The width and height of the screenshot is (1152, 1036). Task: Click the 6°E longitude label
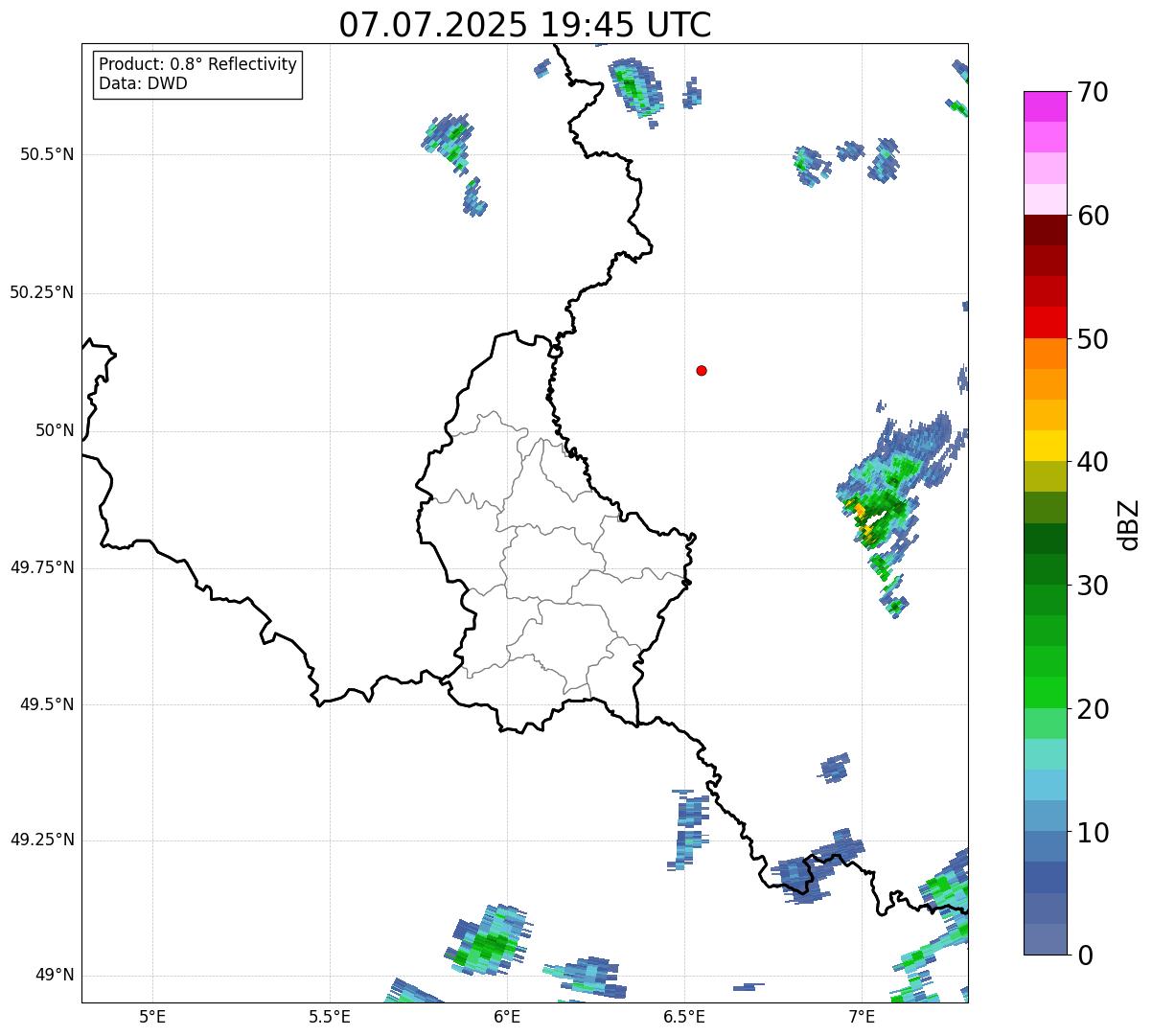[x=507, y=1016]
